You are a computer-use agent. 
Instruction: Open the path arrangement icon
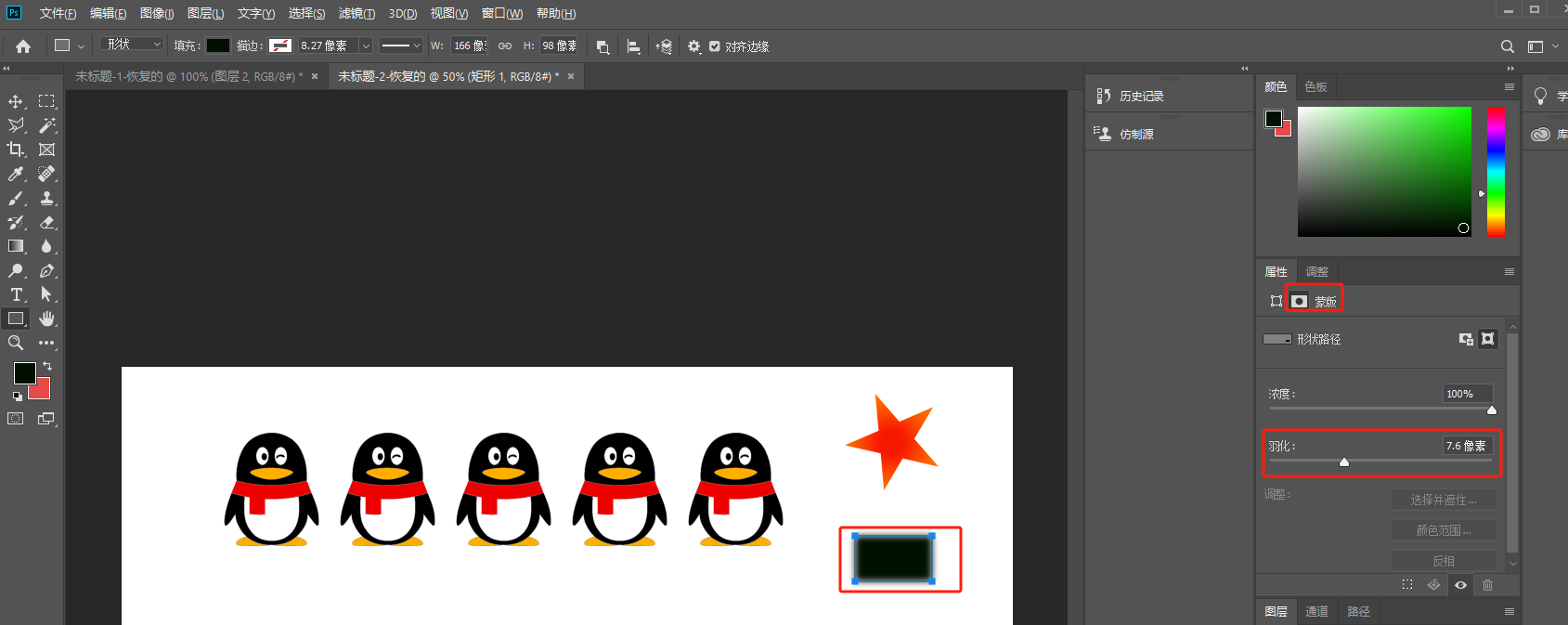point(664,46)
